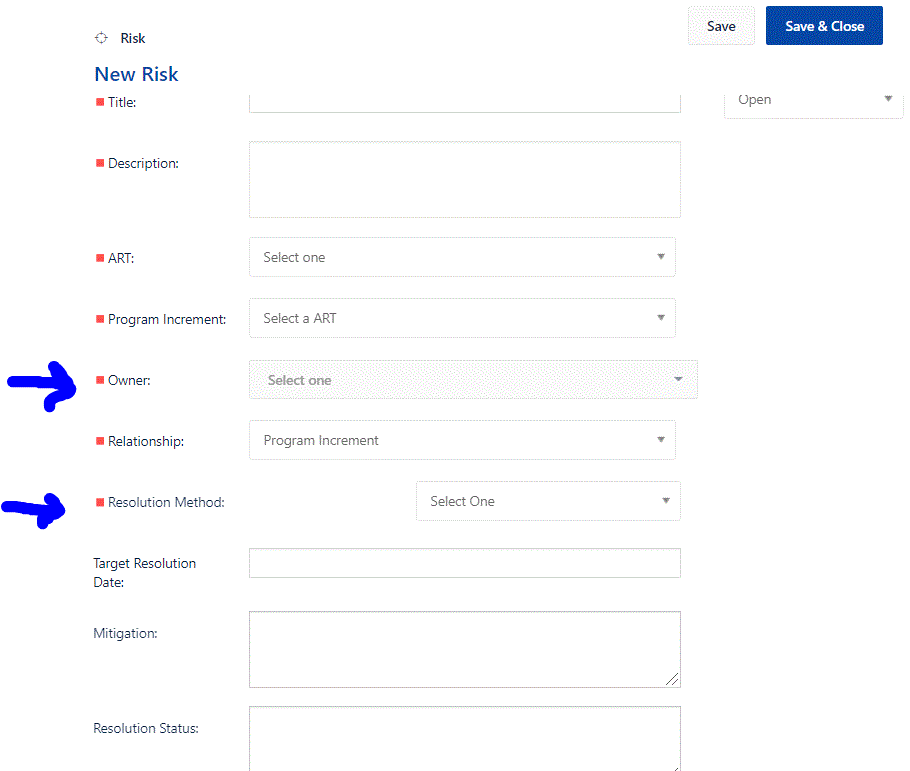This screenshot has height=771, width=910.
Task: Click Save & Close
Action: tap(824, 25)
